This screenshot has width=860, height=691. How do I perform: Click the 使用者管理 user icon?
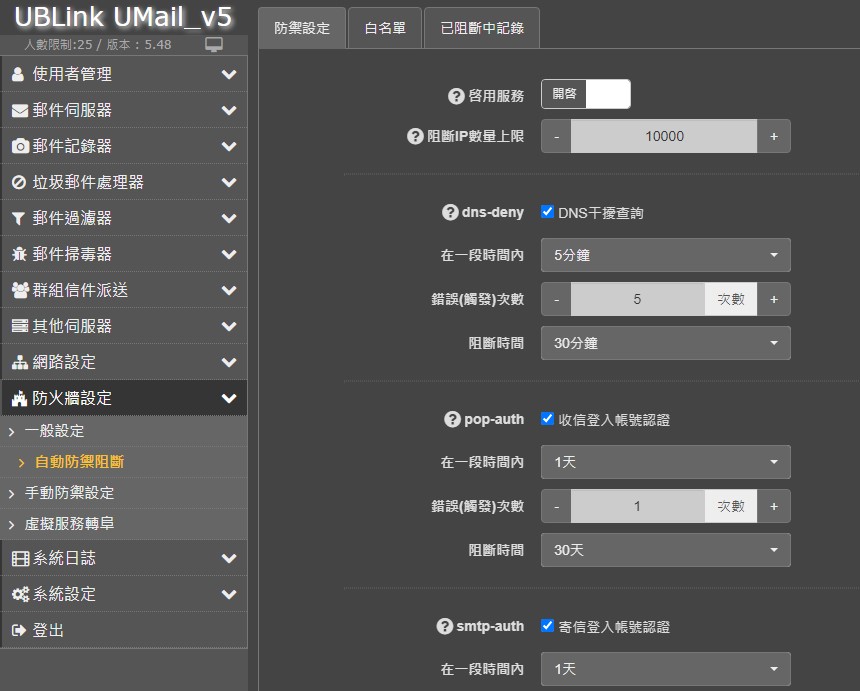[18, 74]
